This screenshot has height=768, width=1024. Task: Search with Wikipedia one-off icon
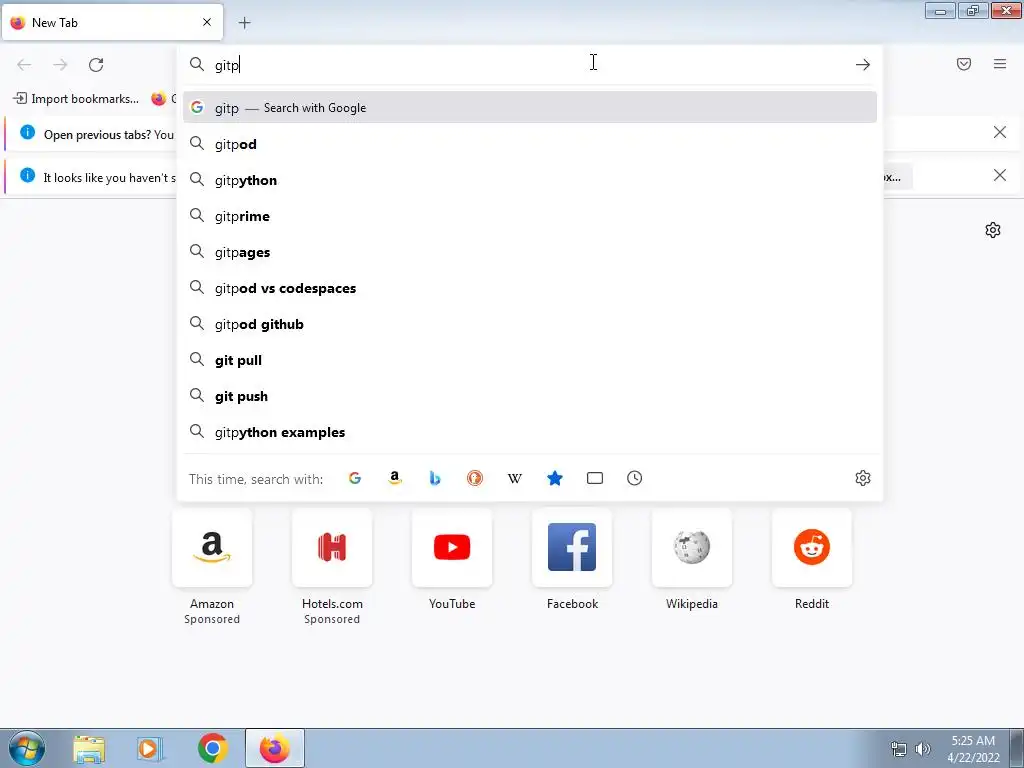[515, 478]
